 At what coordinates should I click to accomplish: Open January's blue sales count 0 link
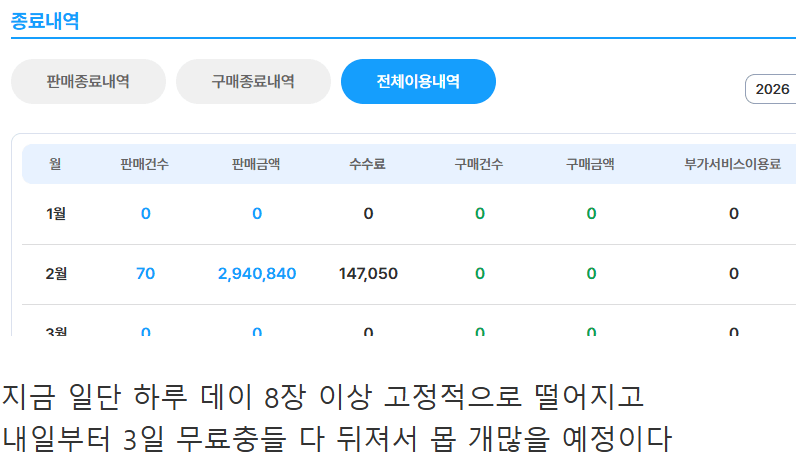coord(145,214)
